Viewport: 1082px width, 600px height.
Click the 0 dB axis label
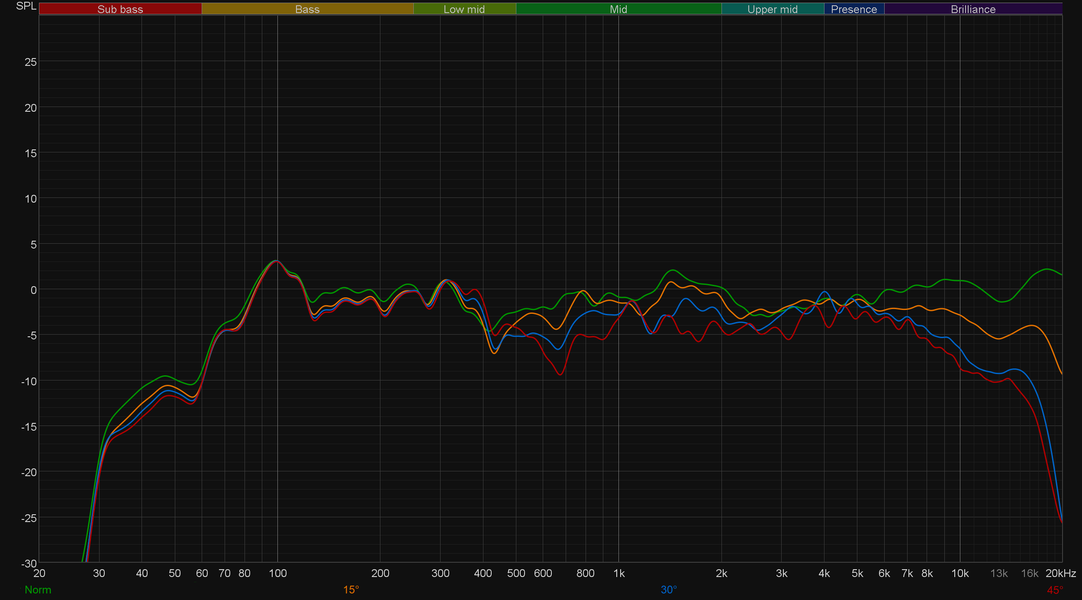pyautogui.click(x=33, y=290)
